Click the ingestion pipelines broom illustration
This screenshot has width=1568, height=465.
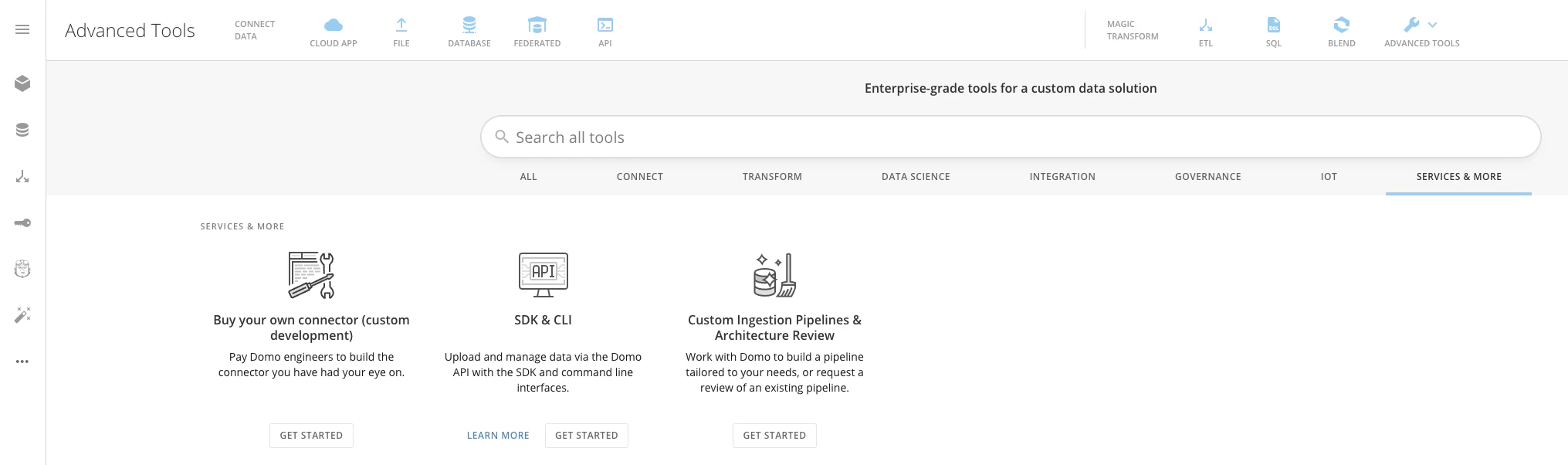pos(774,275)
